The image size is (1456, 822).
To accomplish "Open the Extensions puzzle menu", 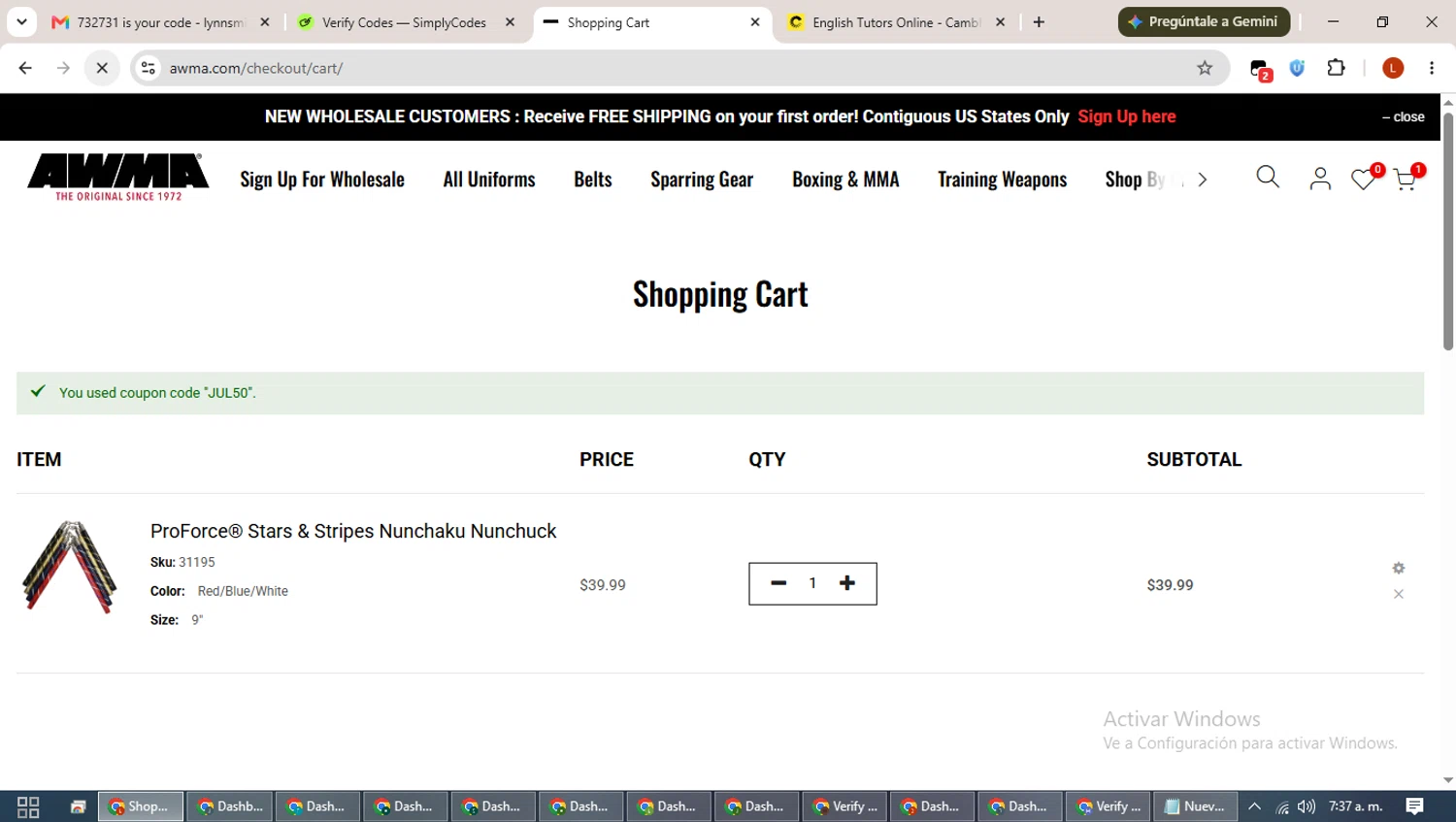I will click(1337, 68).
